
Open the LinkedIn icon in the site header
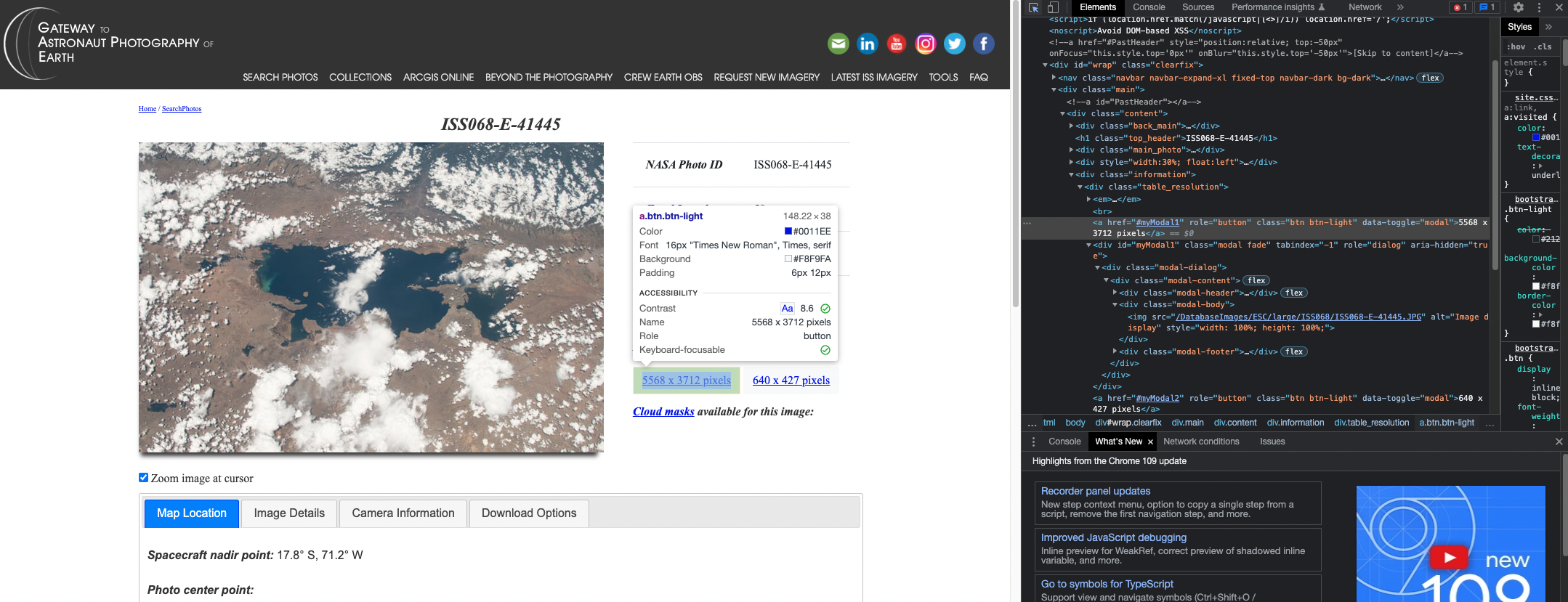click(x=868, y=44)
